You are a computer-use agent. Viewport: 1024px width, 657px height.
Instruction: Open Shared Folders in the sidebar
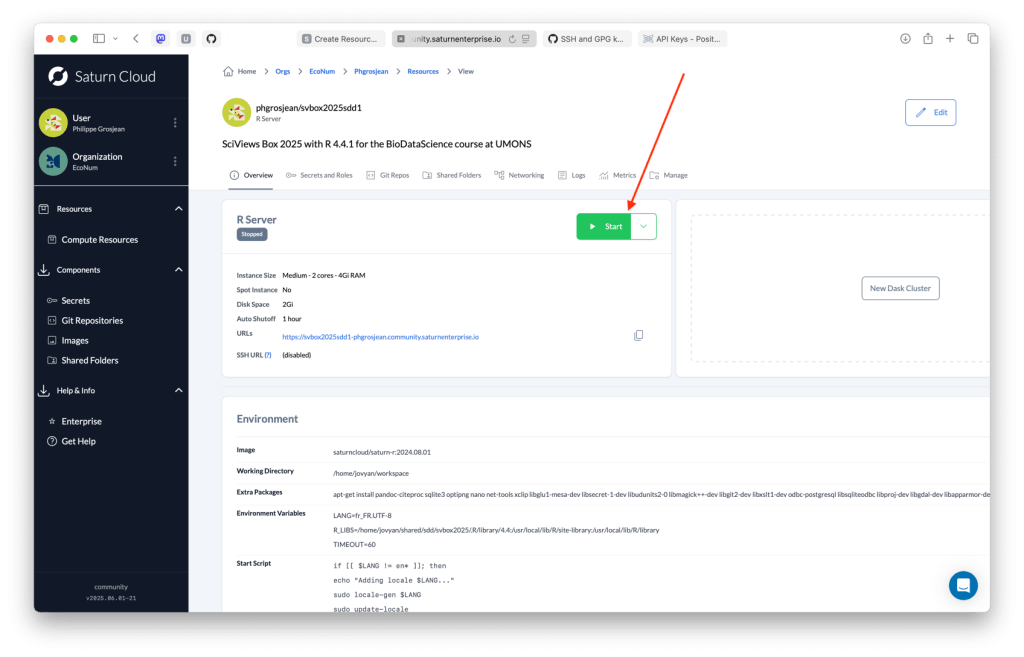coord(83,361)
